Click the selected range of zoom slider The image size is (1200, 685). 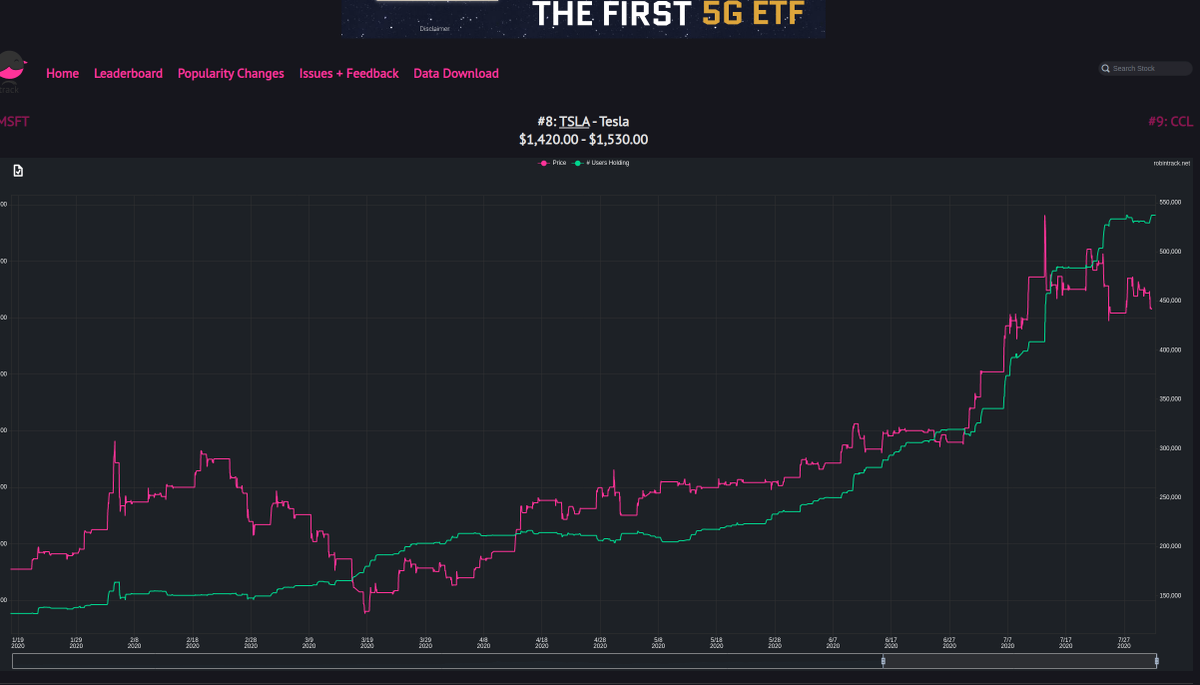tap(1020, 661)
